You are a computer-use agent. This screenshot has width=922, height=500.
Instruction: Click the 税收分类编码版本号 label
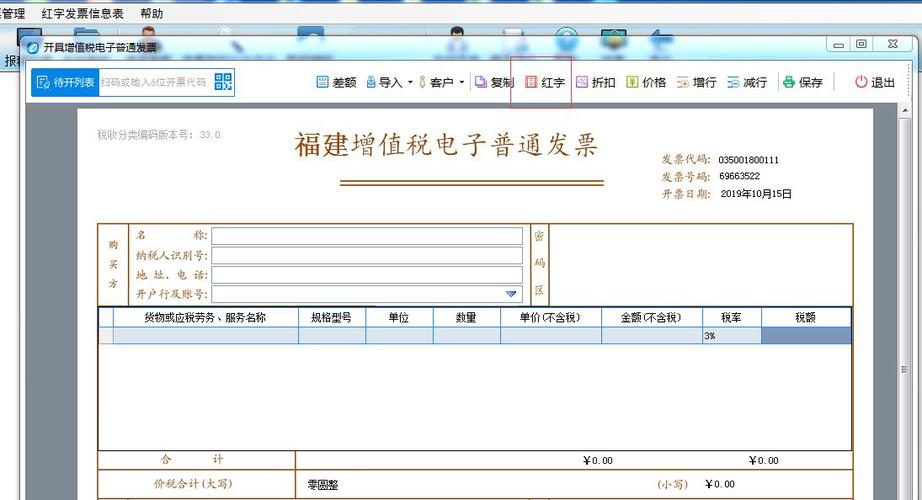159,135
